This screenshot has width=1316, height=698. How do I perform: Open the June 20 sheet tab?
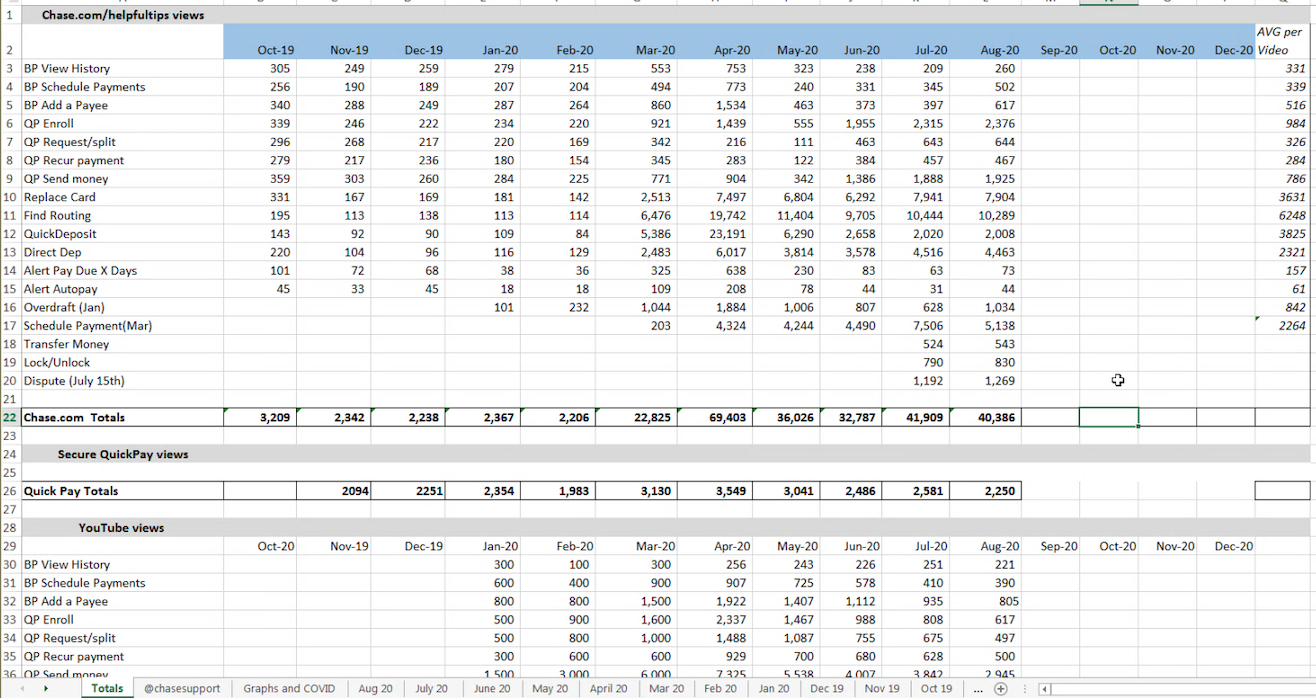click(492, 688)
